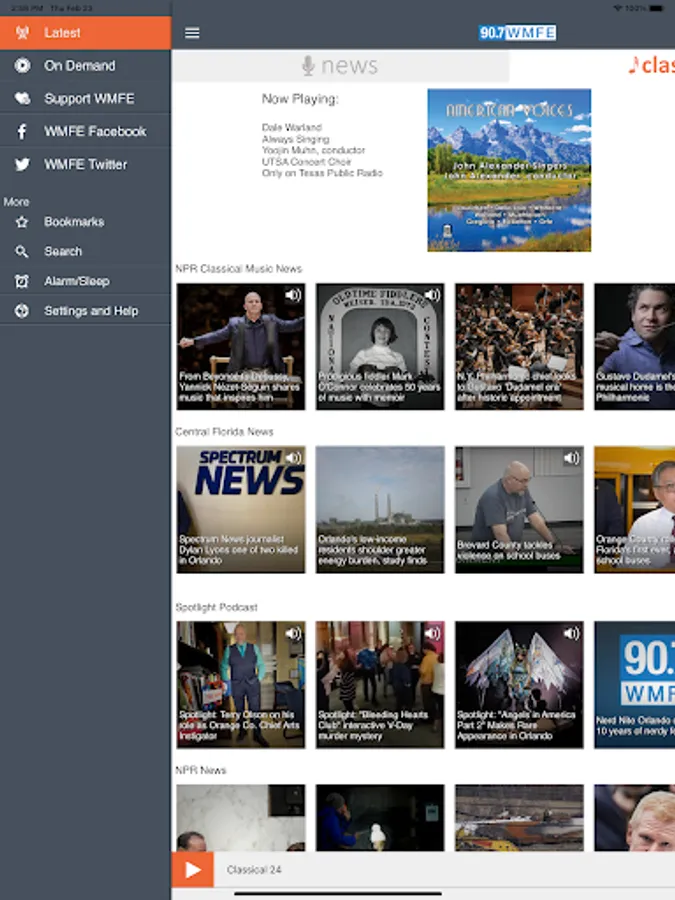This screenshot has height=900, width=675.
Task: Click the NPR News section heading
Action: click(200, 770)
